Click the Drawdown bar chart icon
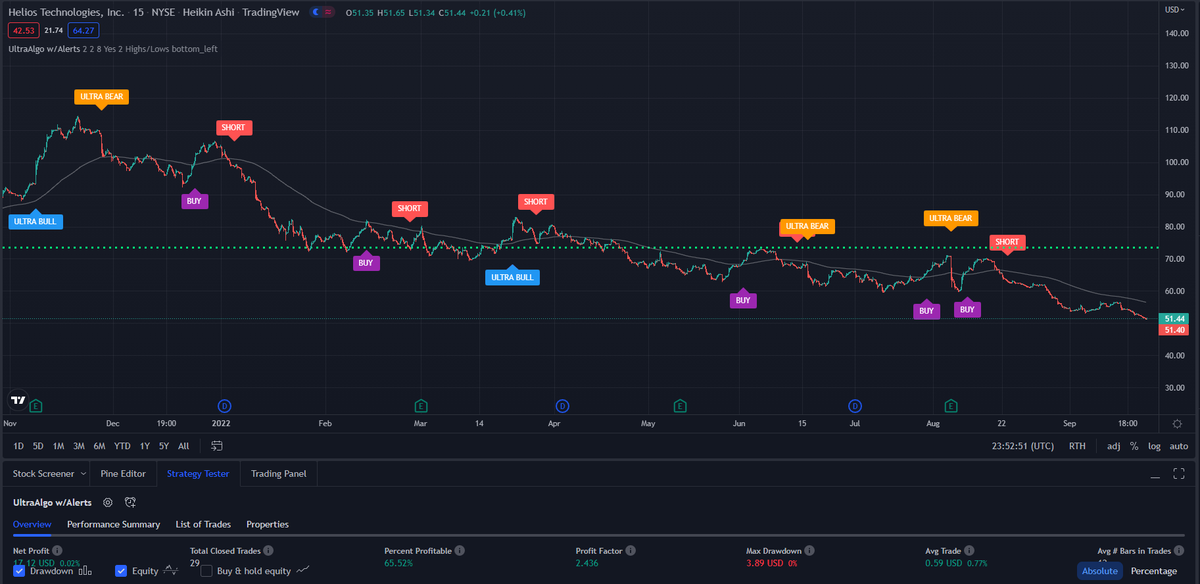 [x=84, y=571]
